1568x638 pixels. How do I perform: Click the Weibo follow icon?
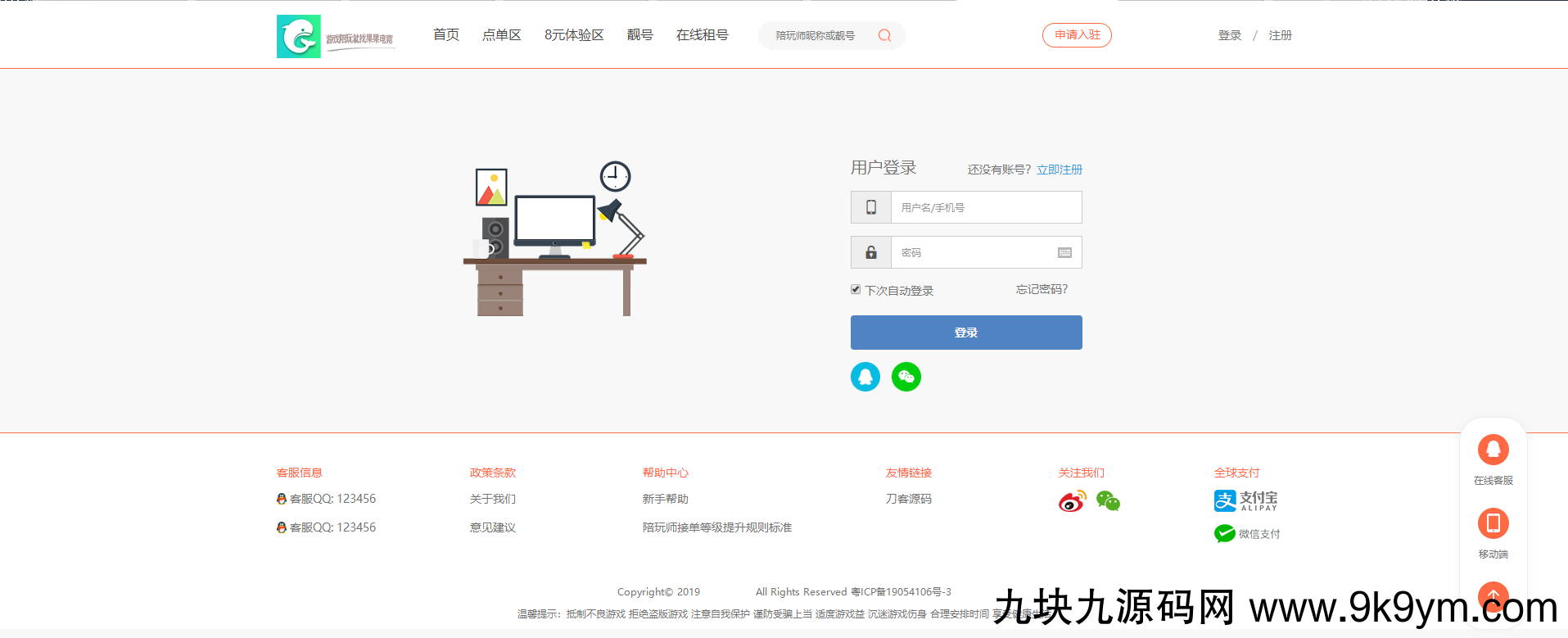[x=1072, y=500]
